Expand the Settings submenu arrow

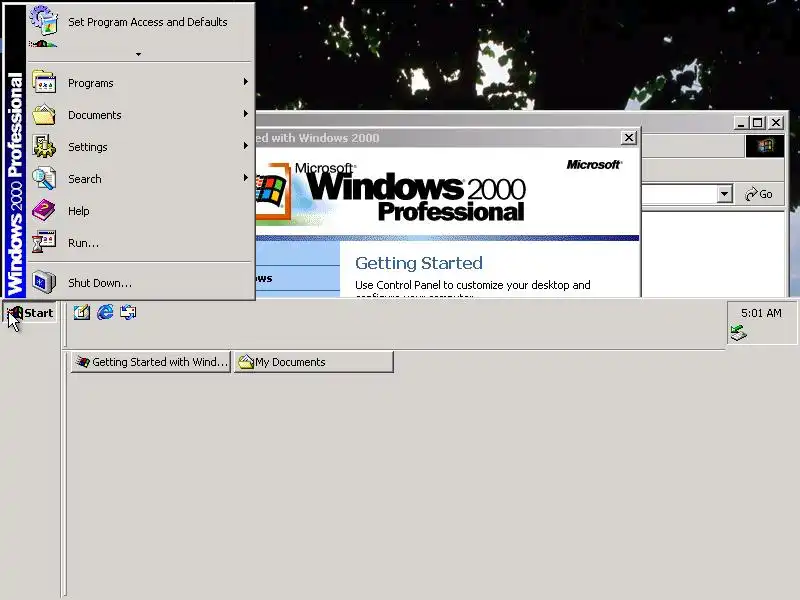point(246,146)
